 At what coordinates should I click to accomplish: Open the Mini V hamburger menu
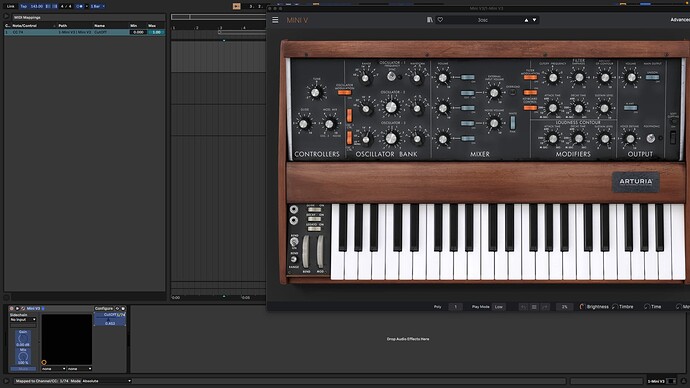(275, 20)
